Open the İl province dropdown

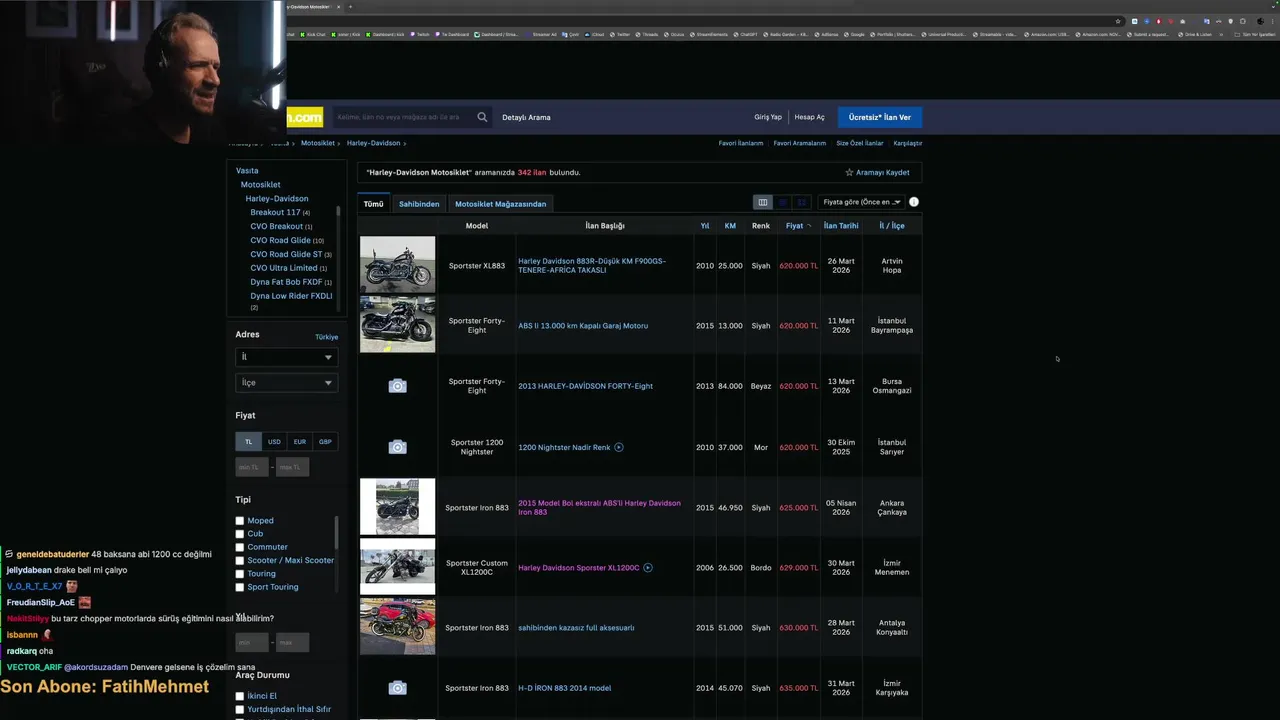point(286,357)
